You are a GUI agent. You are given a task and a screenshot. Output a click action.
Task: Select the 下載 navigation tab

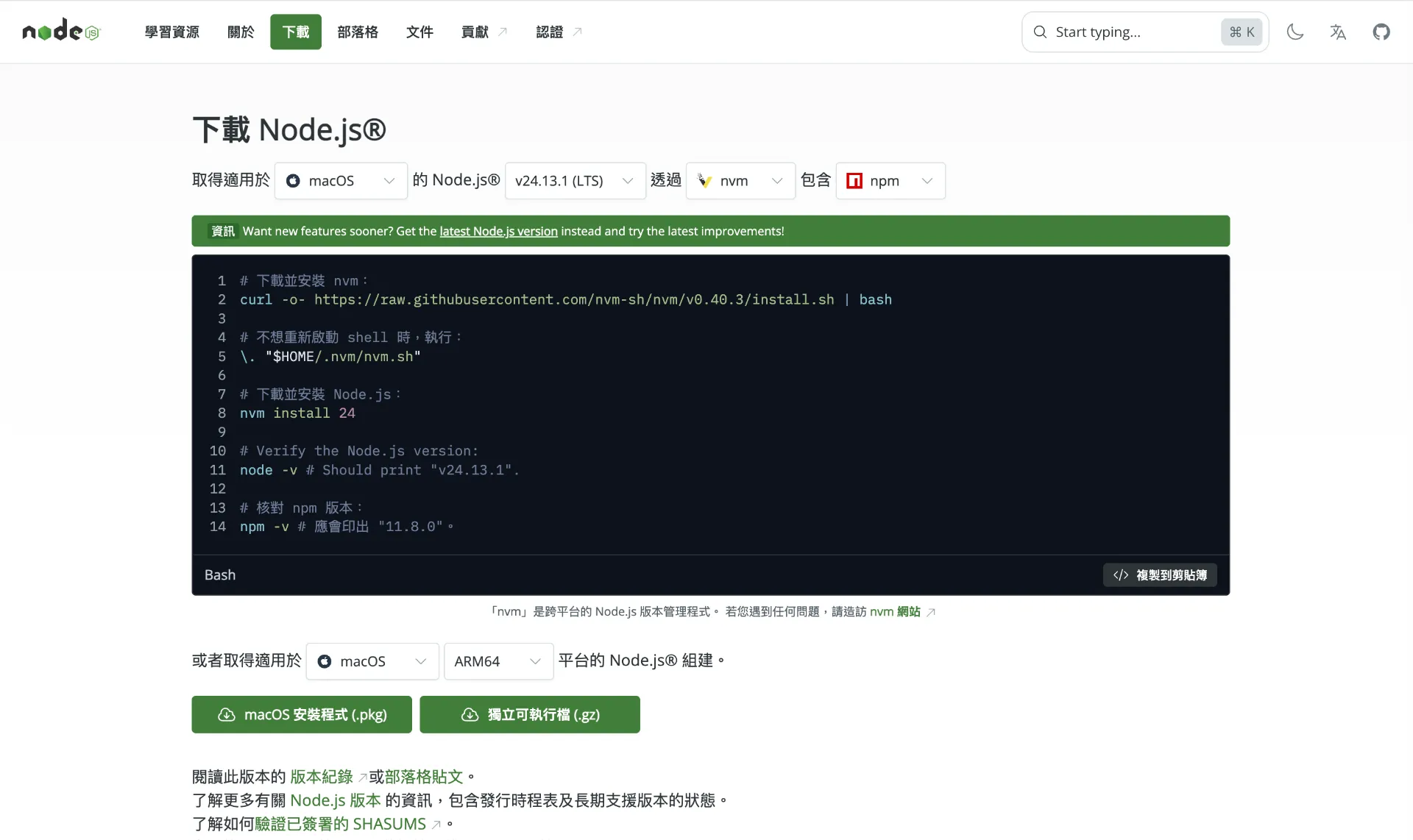tap(295, 32)
